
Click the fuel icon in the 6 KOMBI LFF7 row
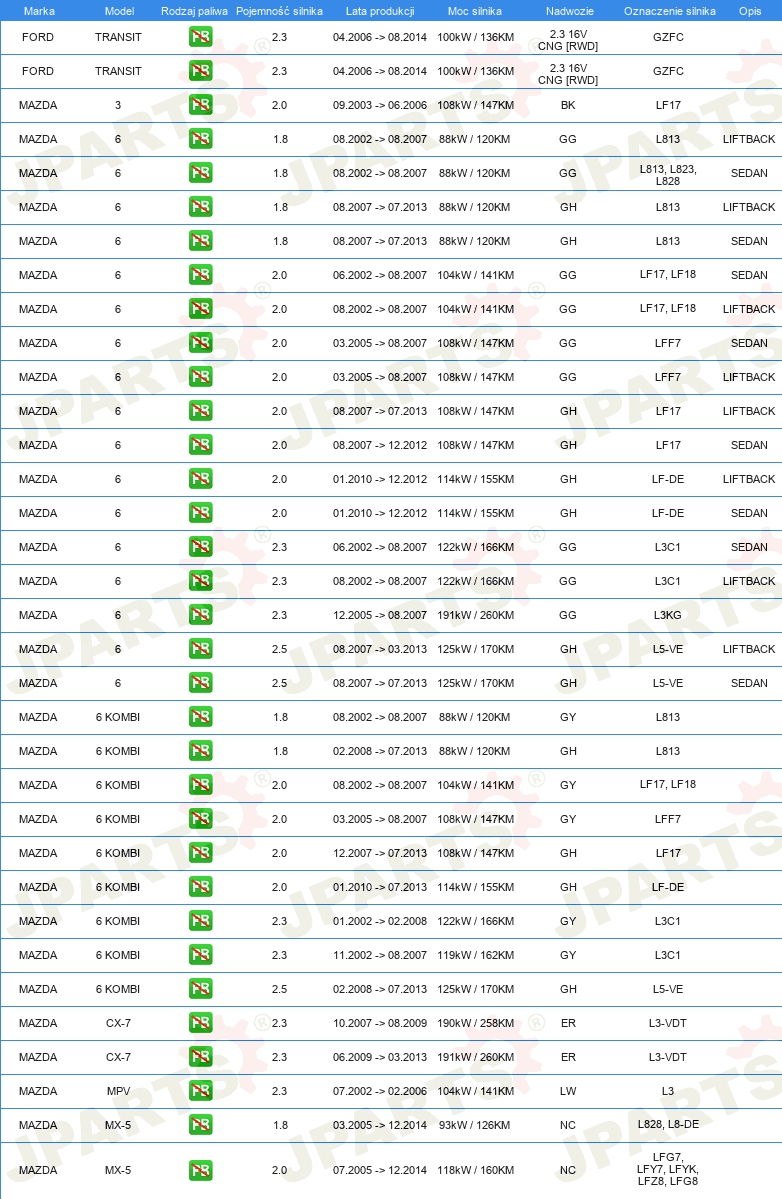200,819
